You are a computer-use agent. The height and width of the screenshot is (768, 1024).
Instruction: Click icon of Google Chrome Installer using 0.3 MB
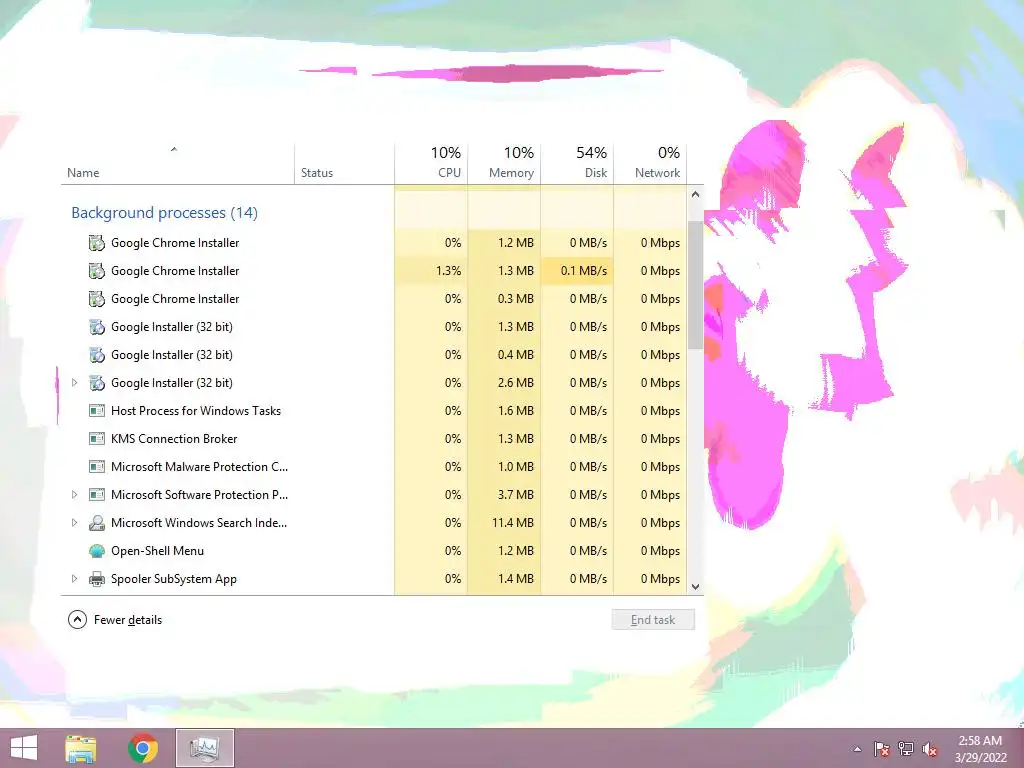97,299
